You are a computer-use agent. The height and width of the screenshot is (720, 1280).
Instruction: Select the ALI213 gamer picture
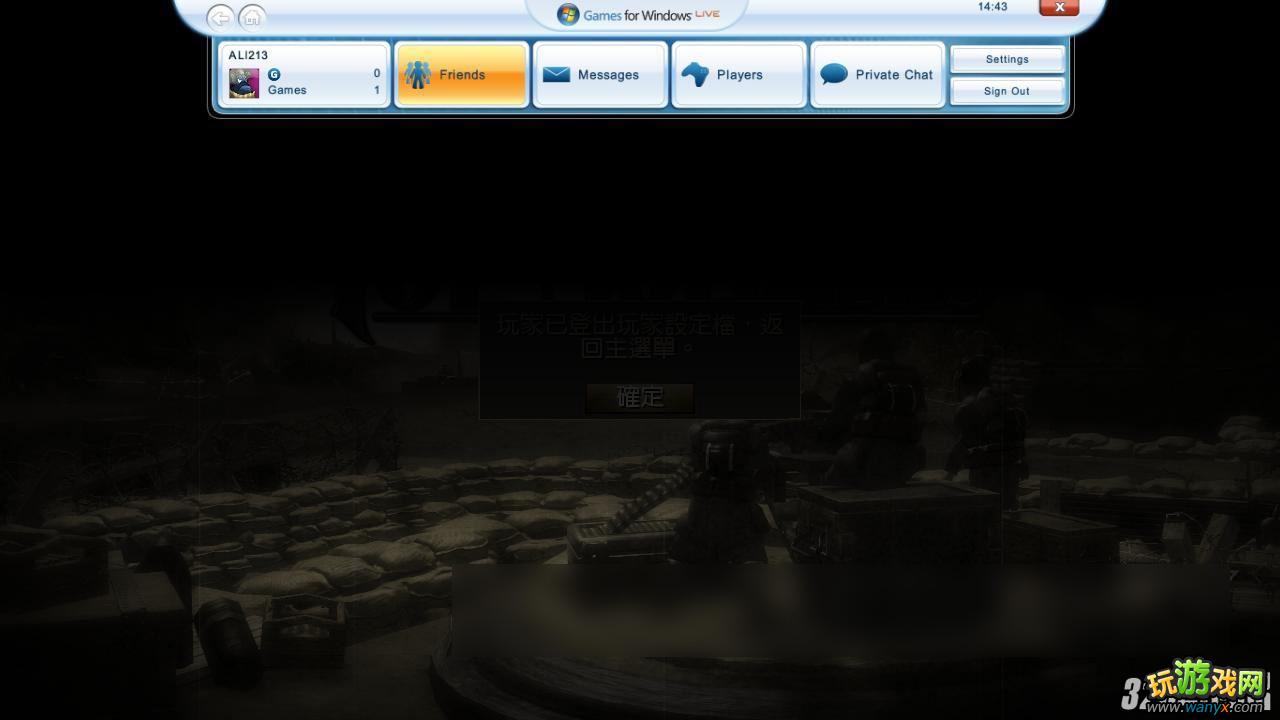point(244,83)
